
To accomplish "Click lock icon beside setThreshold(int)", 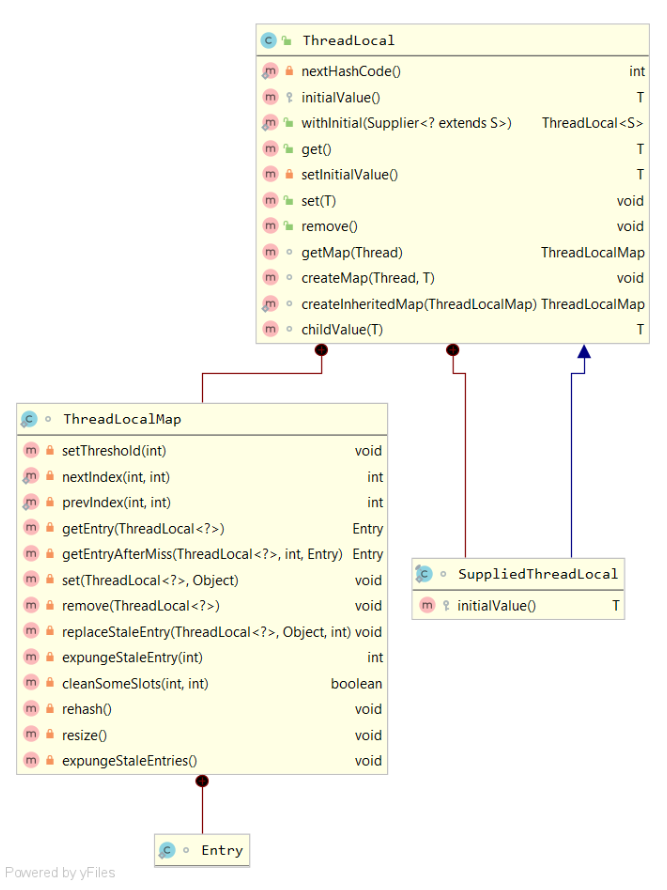I will [50, 451].
